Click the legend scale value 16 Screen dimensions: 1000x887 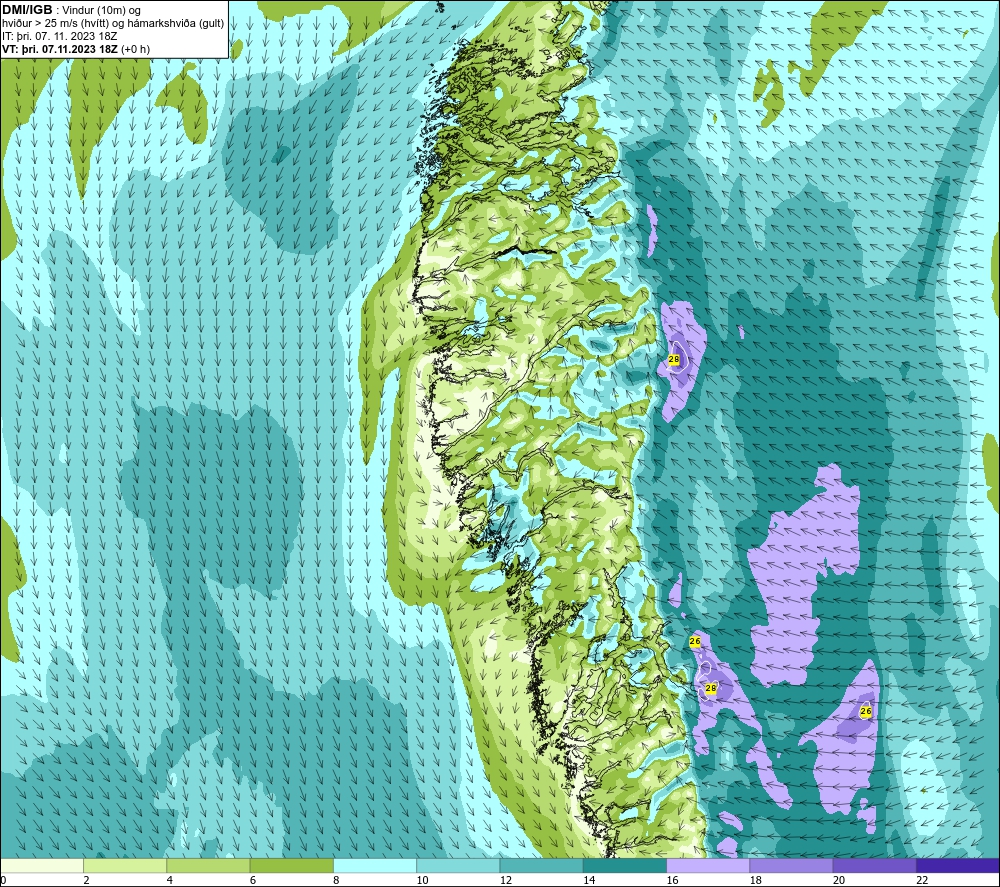click(672, 880)
